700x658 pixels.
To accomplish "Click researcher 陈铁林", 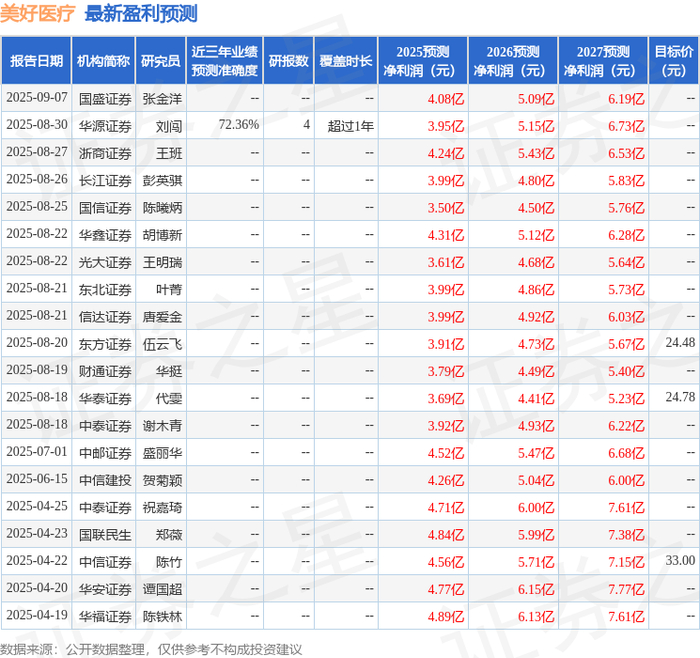I will coord(162,616).
